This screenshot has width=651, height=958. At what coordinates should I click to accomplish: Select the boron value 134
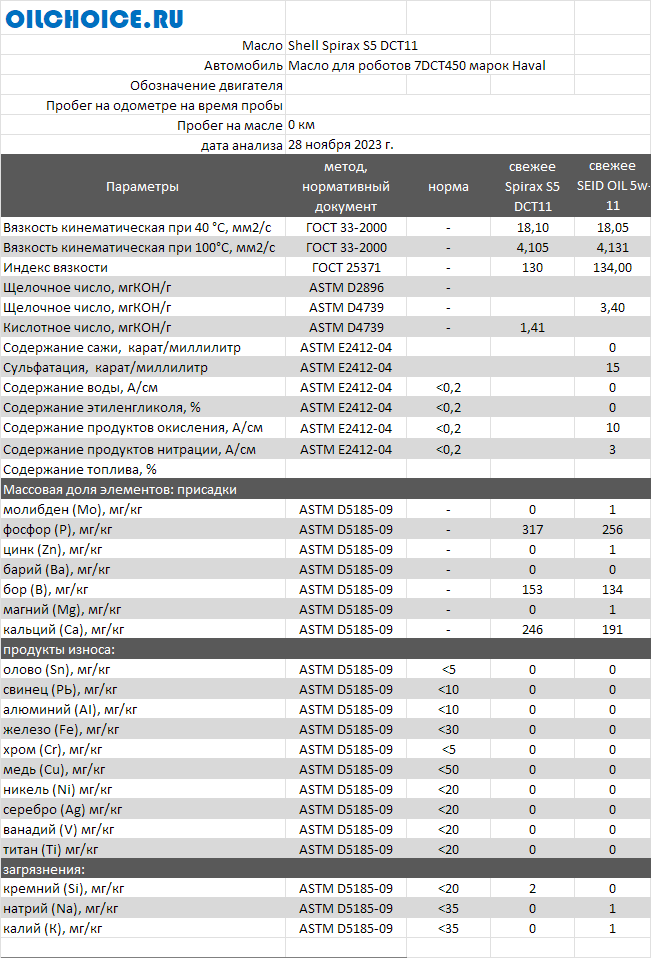(x=613, y=590)
